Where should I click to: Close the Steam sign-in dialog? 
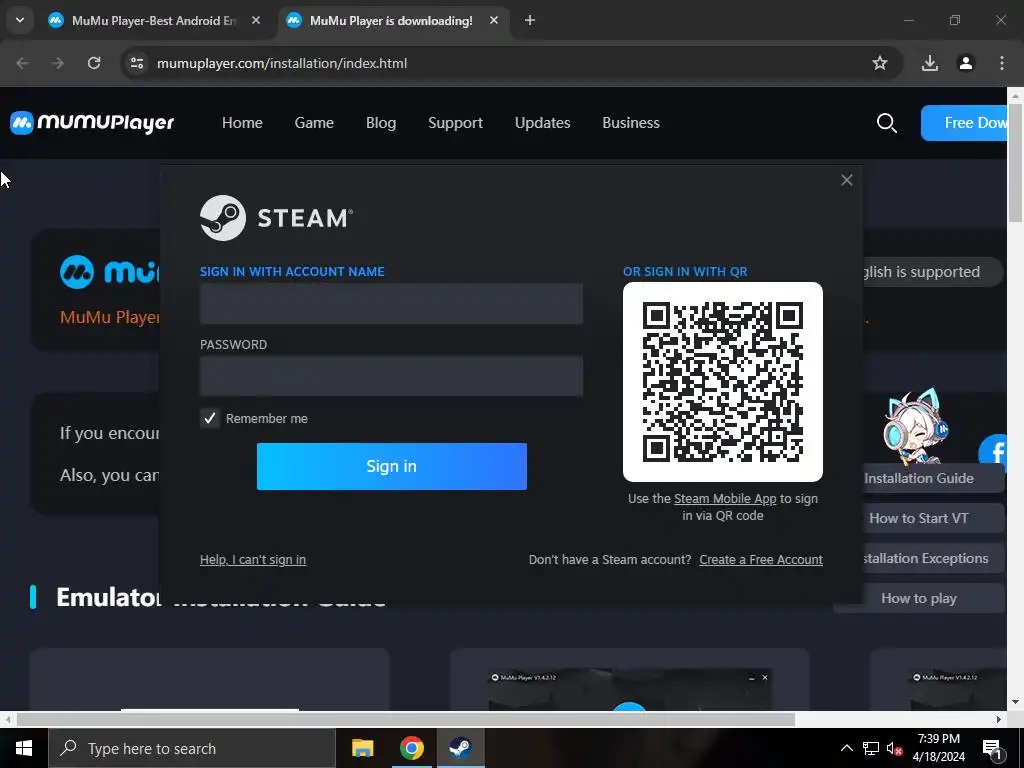846,180
